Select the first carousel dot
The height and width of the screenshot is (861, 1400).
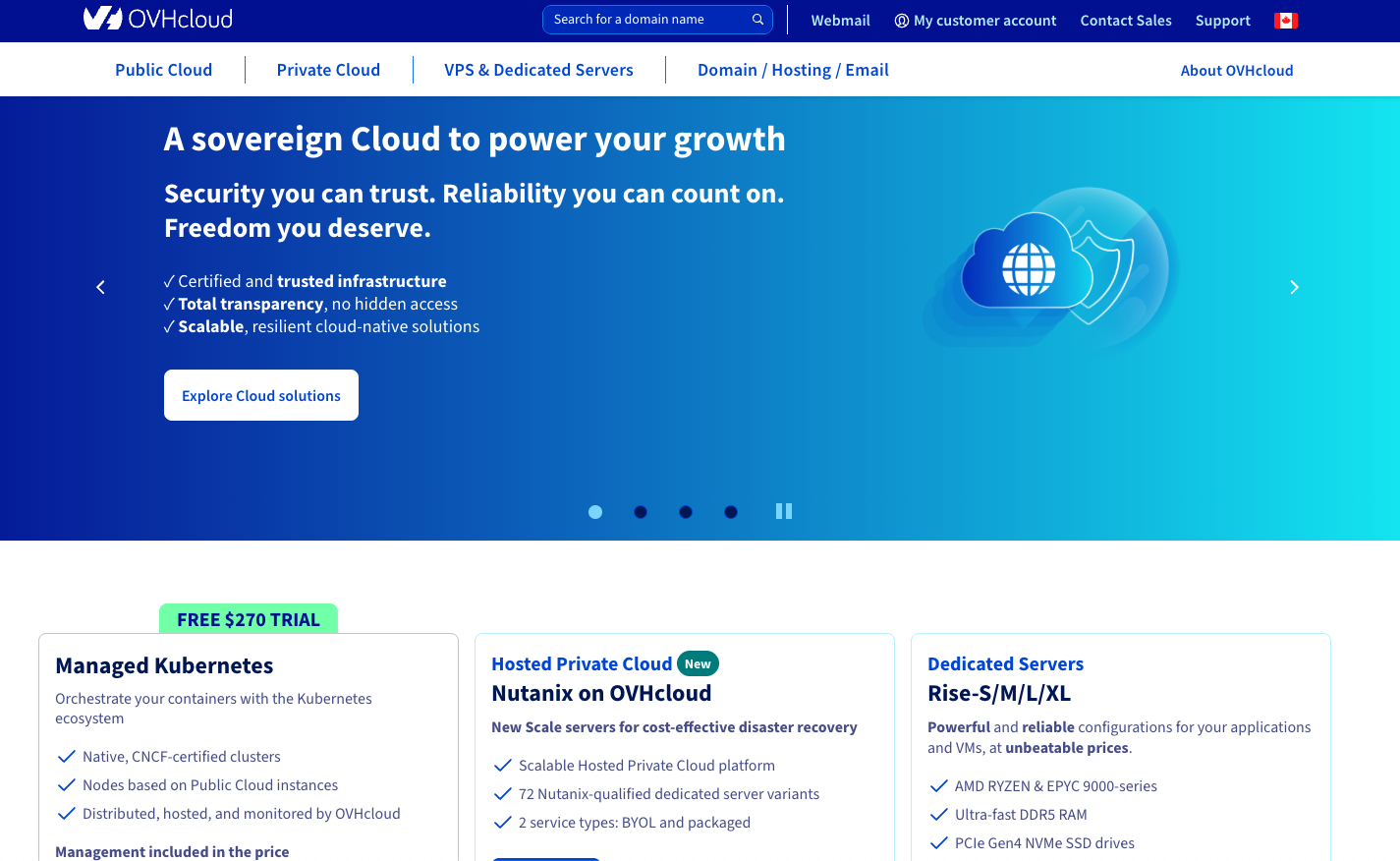point(595,512)
